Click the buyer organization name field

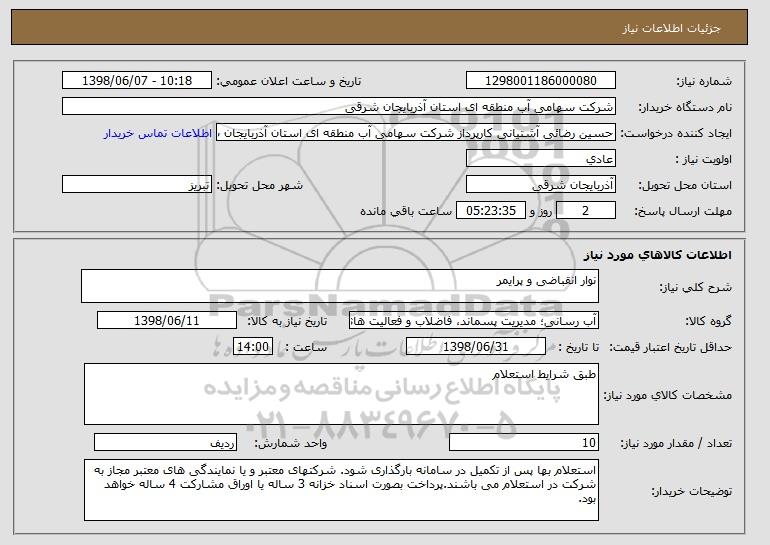(x=339, y=107)
